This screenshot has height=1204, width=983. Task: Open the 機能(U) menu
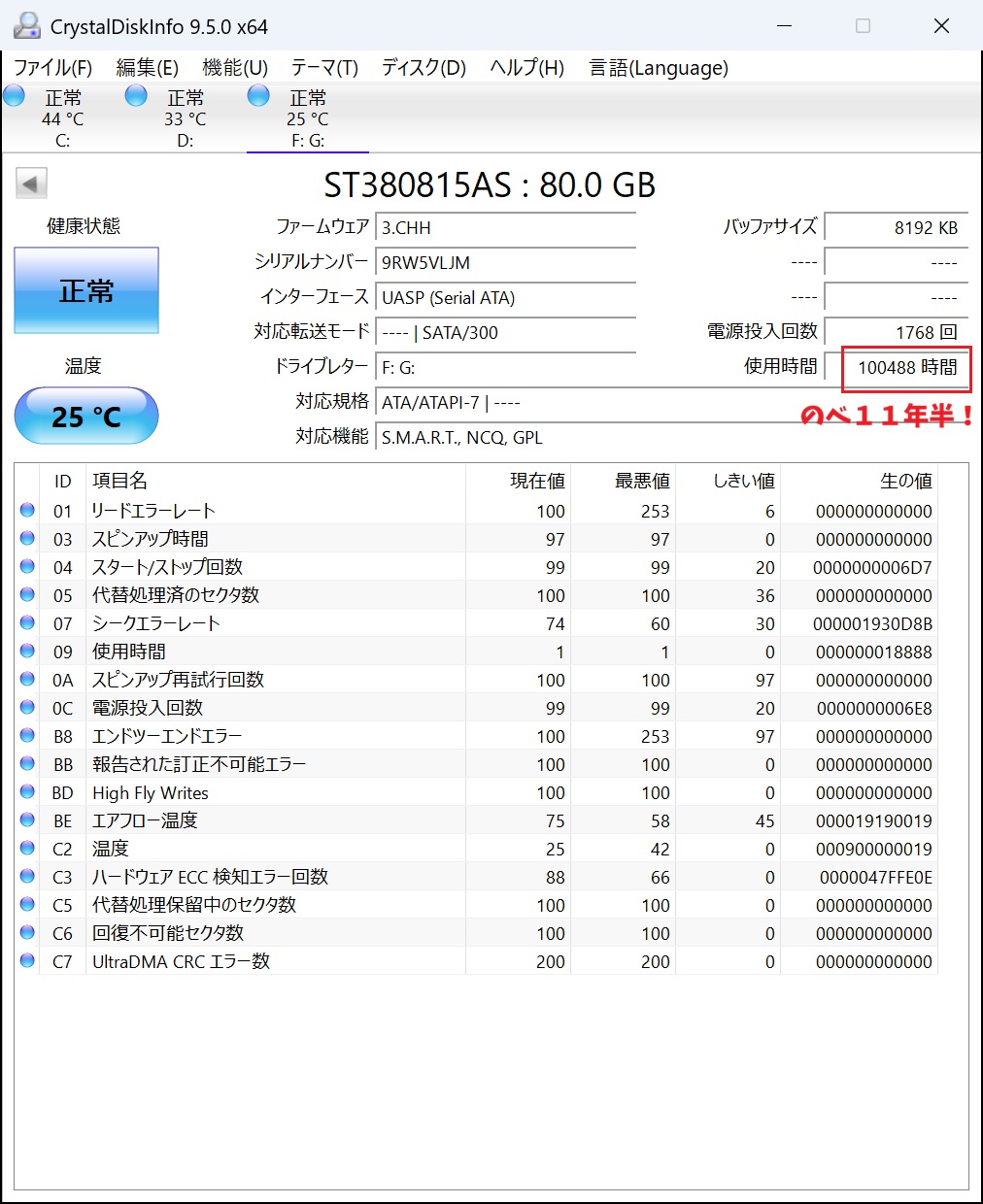point(231,68)
